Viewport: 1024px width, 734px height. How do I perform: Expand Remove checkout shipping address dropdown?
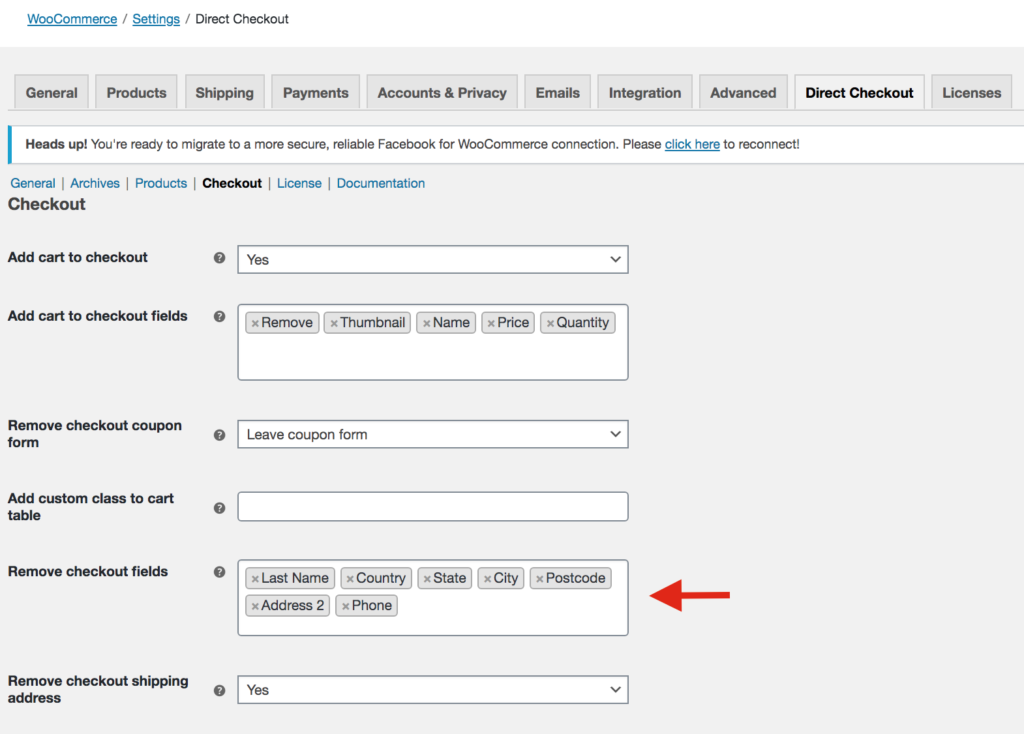(433, 690)
